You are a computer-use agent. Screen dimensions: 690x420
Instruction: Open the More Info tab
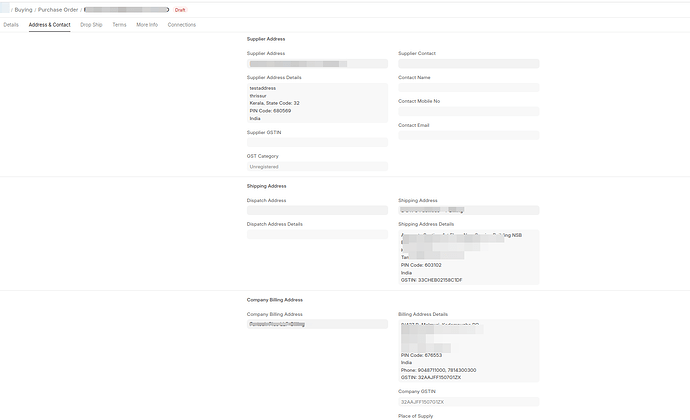(x=147, y=24)
